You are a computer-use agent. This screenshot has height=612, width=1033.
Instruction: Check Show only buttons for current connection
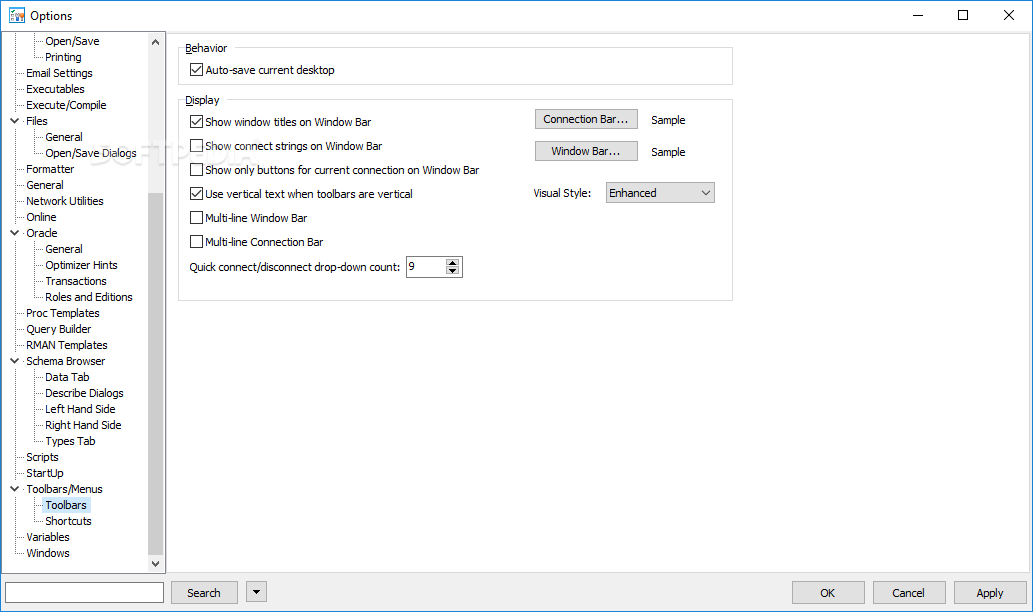pos(196,170)
